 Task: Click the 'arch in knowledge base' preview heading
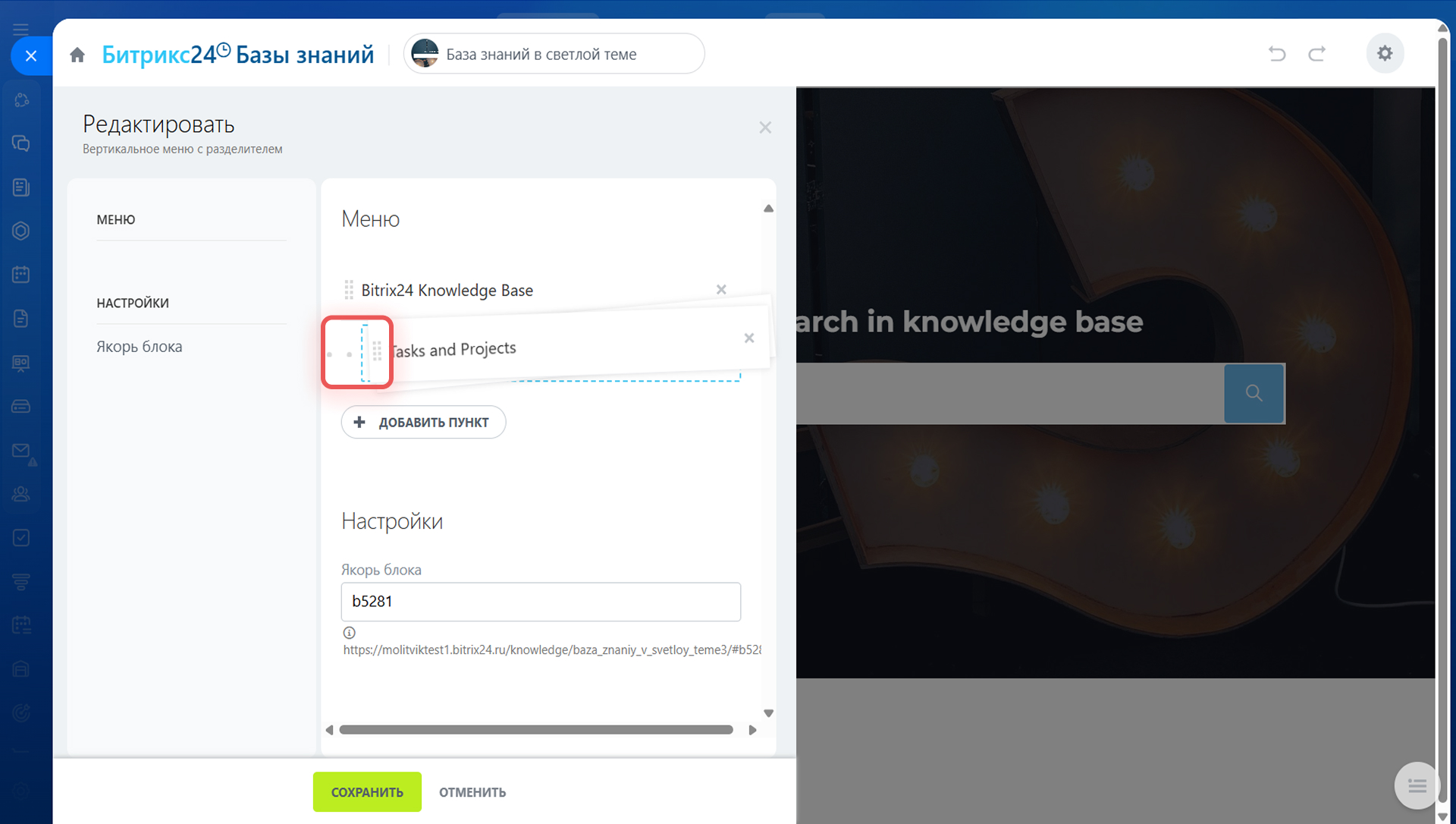(x=969, y=322)
